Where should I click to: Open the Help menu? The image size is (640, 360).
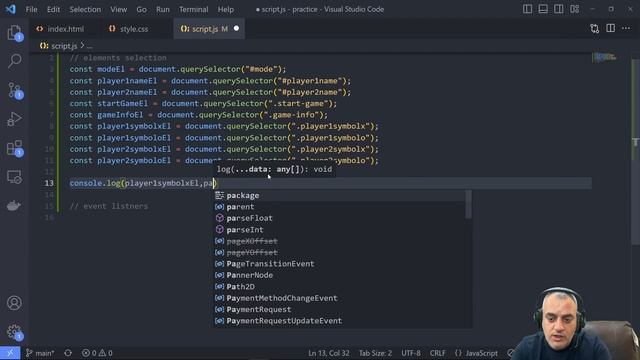click(226, 9)
